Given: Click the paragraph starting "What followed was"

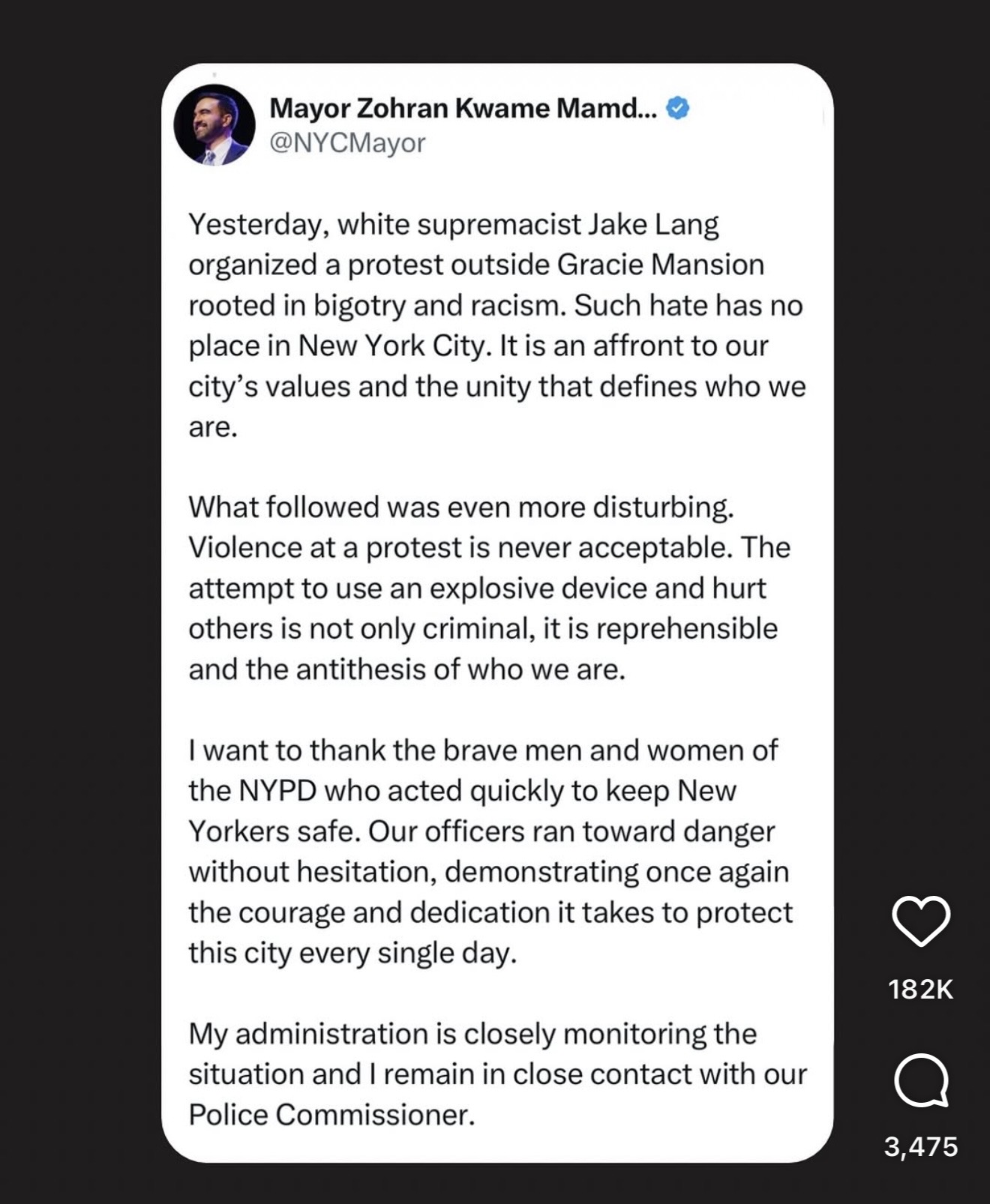Looking at the screenshot, I should click(489, 588).
